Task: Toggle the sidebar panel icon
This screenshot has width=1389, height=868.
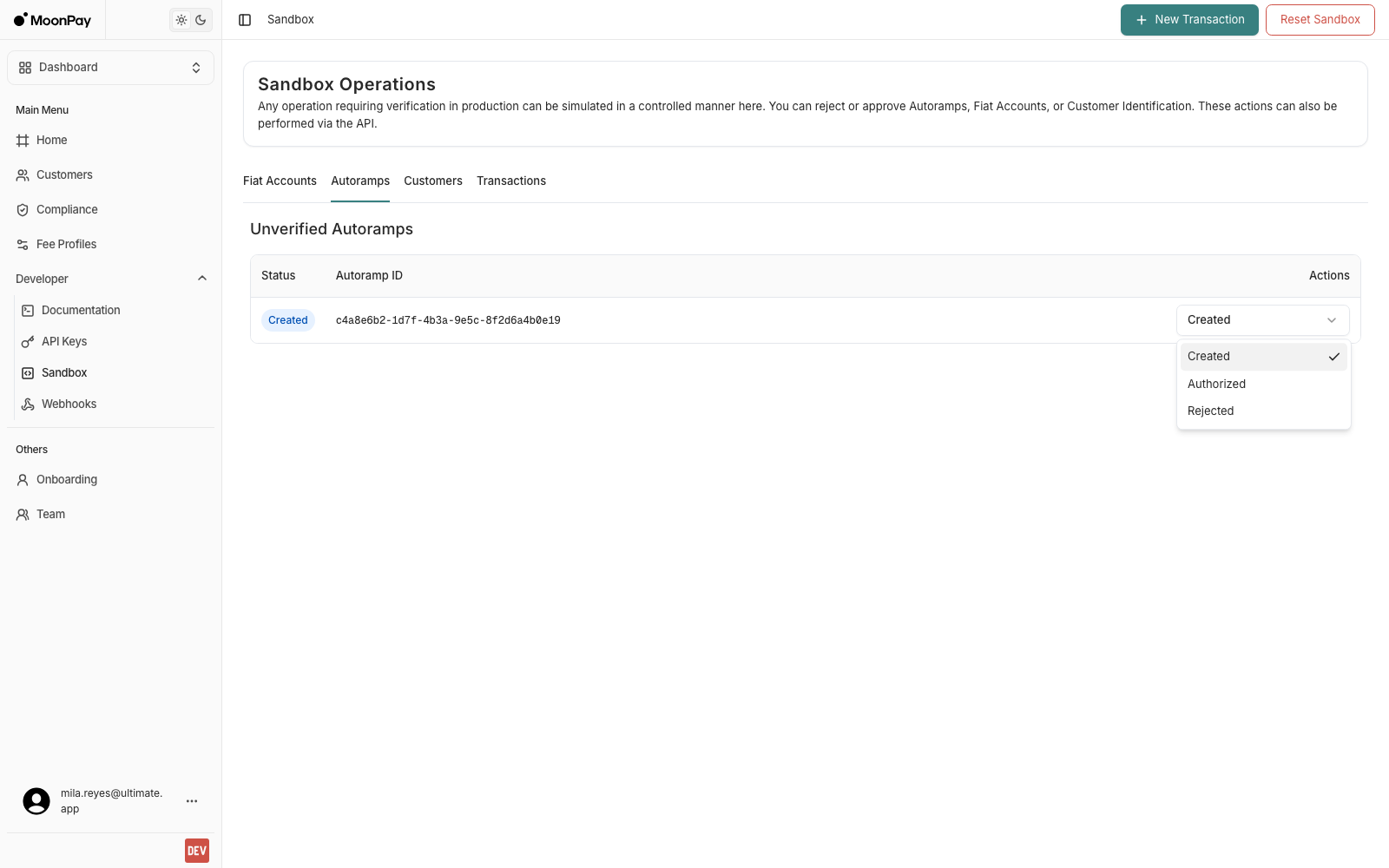Action: 245,20
